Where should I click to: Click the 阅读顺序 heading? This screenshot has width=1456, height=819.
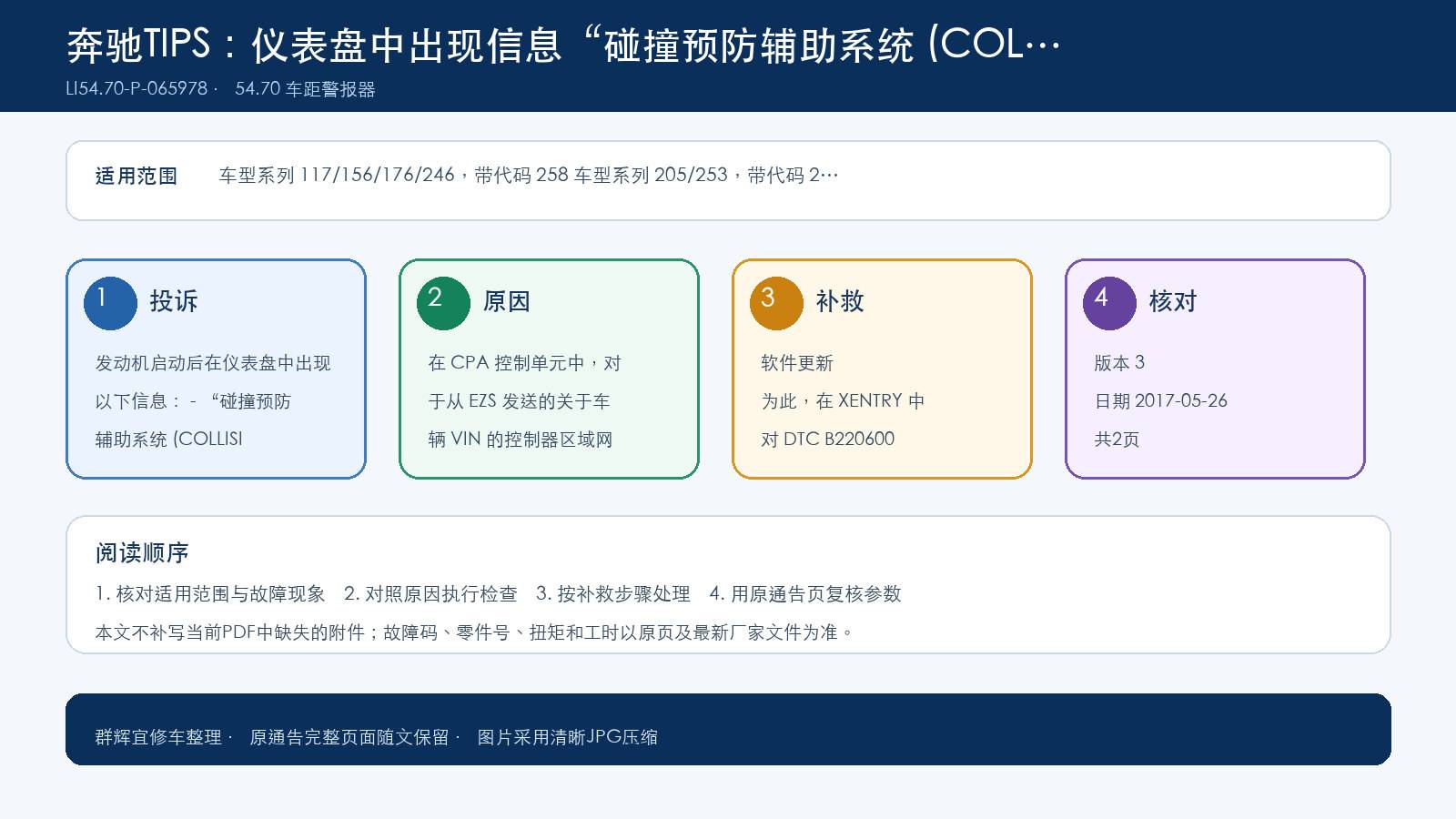click(x=142, y=553)
